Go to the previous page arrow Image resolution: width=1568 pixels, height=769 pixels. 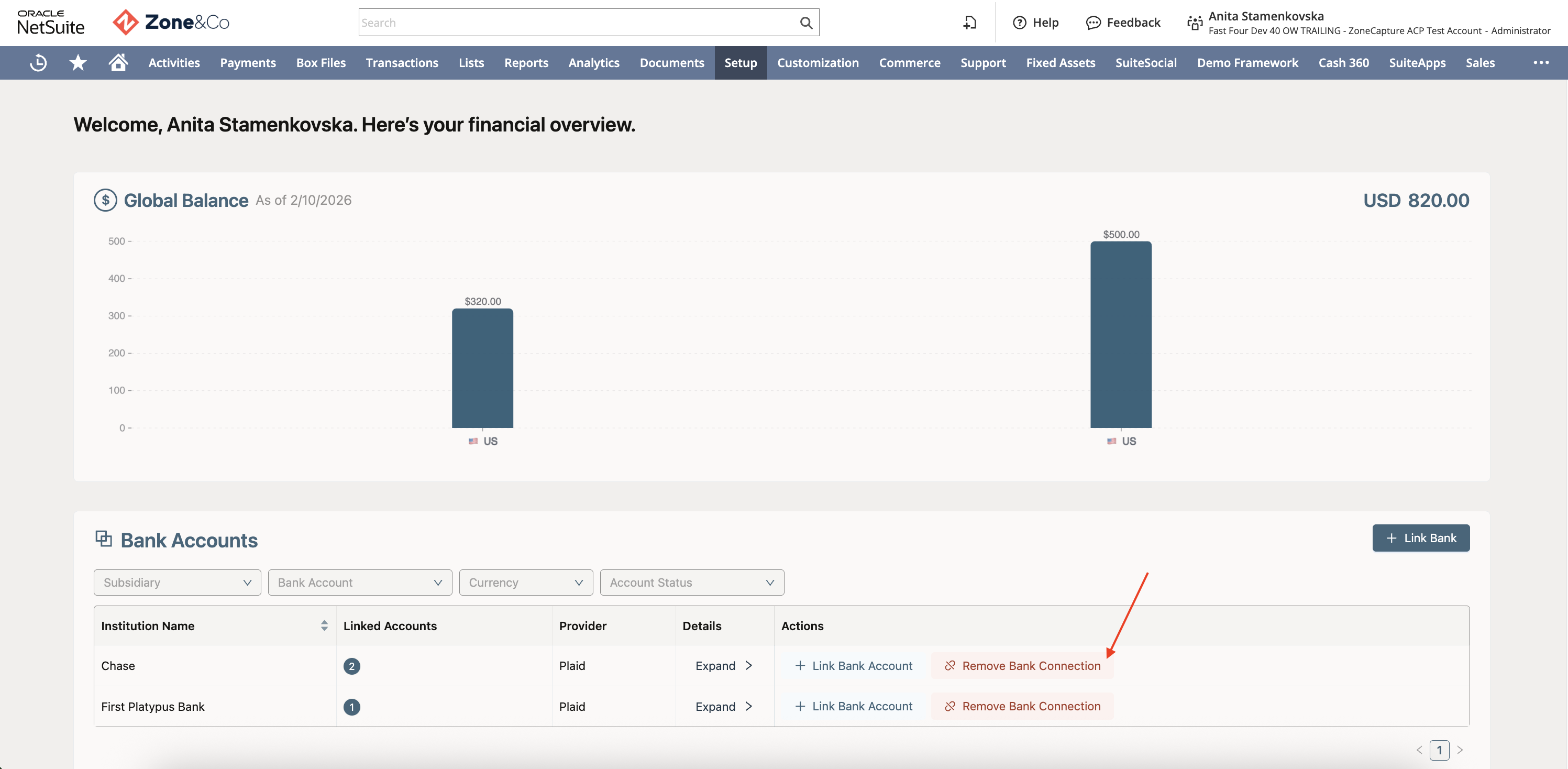(x=1419, y=750)
